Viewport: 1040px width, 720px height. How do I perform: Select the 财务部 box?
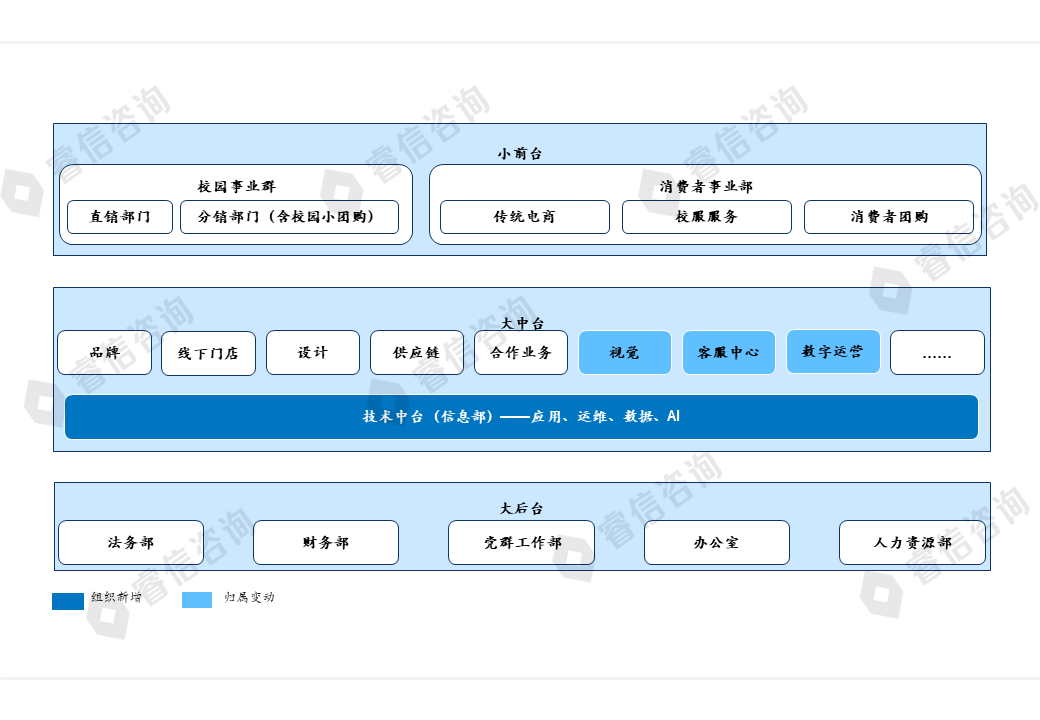(326, 543)
